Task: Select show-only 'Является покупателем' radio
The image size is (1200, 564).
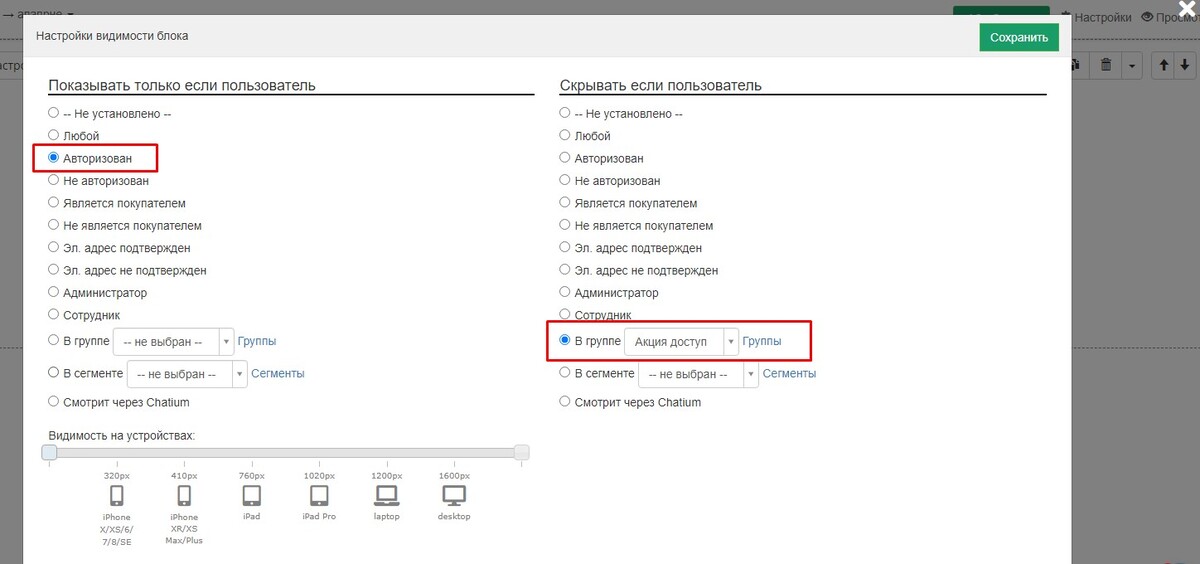Action: pyautogui.click(x=54, y=202)
